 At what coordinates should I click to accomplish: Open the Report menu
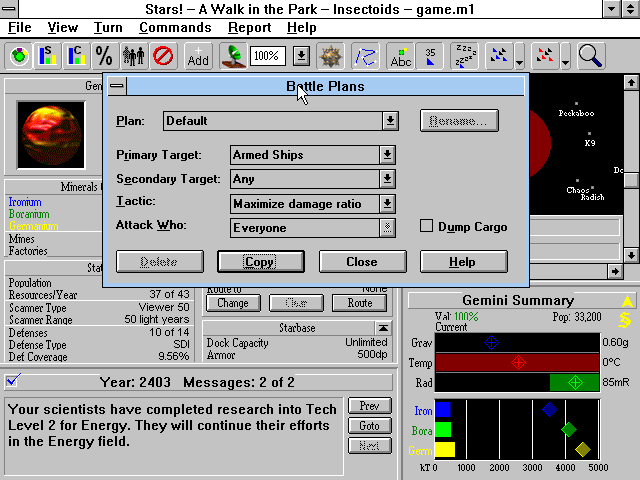(x=249, y=27)
